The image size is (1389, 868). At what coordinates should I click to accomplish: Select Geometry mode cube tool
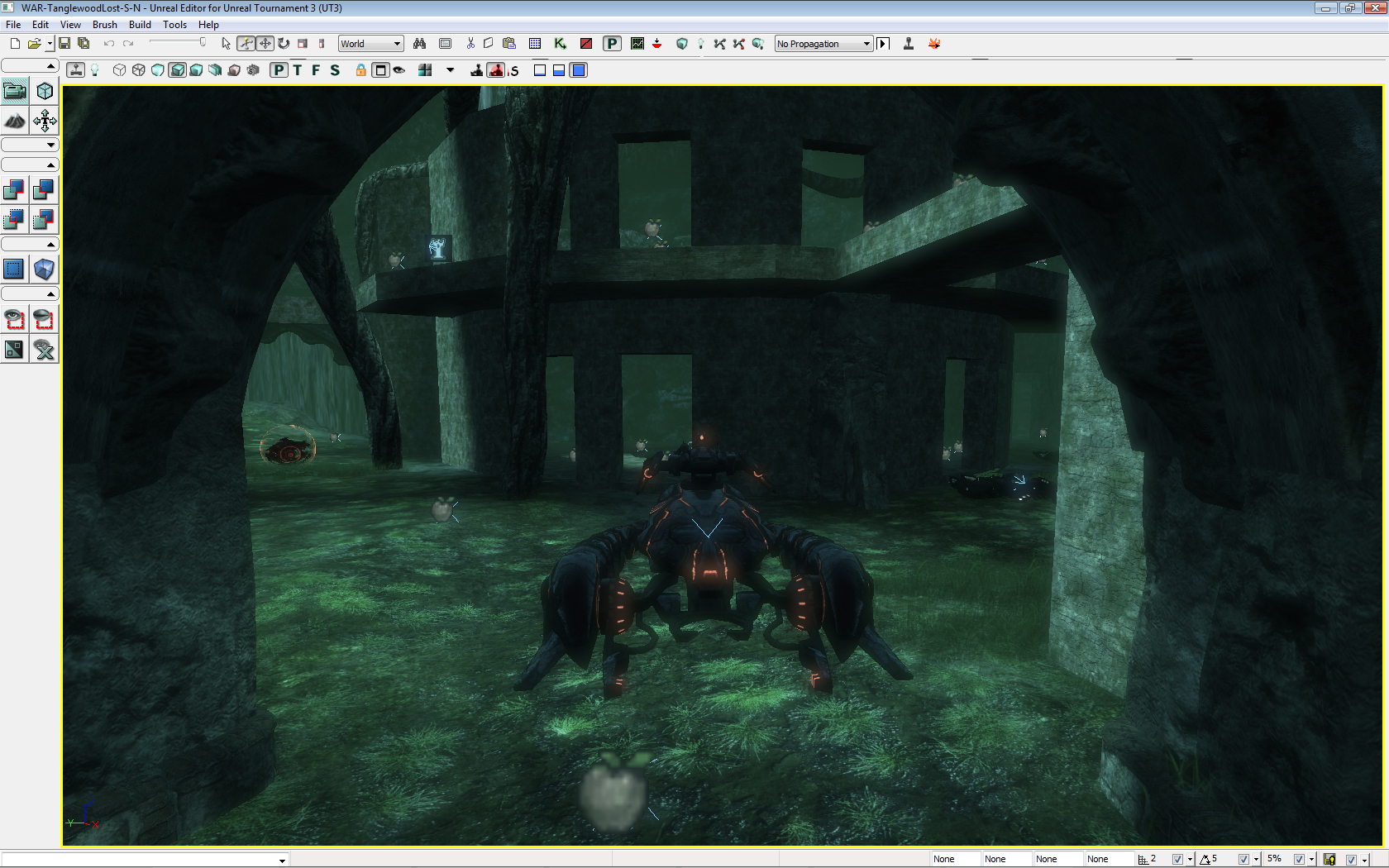45,91
